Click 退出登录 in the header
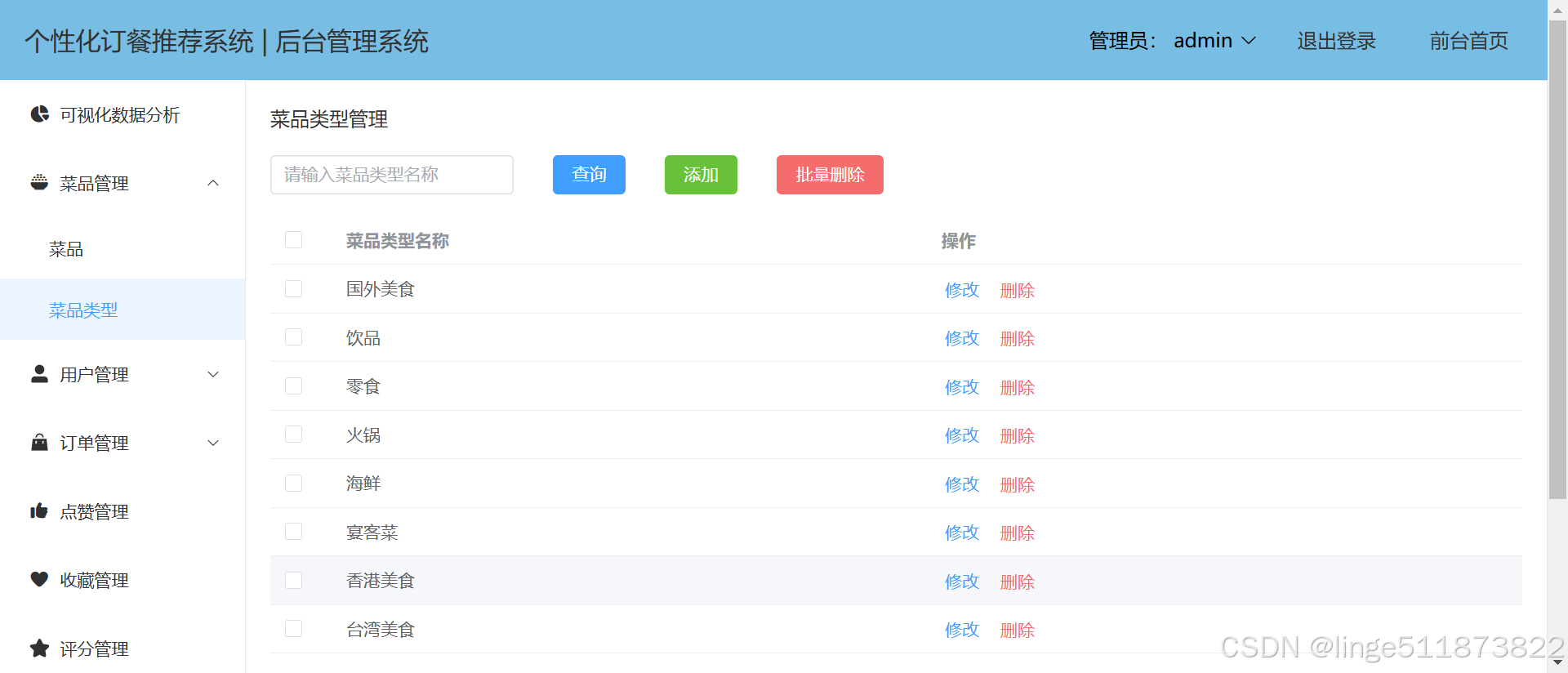 pyautogui.click(x=1336, y=41)
